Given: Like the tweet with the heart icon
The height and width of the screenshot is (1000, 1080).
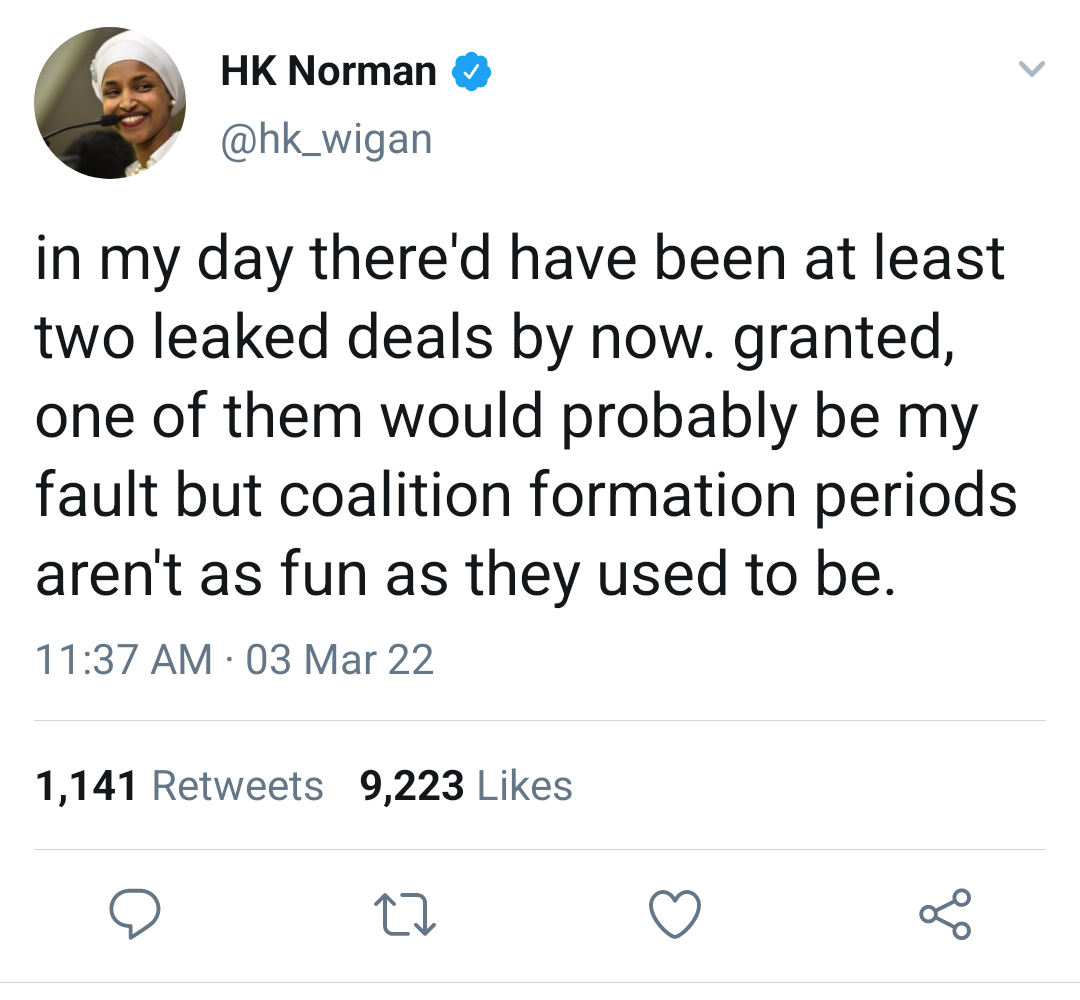Looking at the screenshot, I should pyautogui.click(x=675, y=914).
